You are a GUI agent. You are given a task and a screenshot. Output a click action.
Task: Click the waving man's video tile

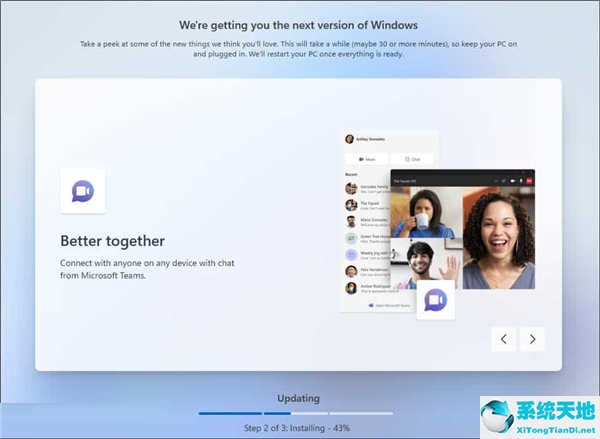coord(426,264)
